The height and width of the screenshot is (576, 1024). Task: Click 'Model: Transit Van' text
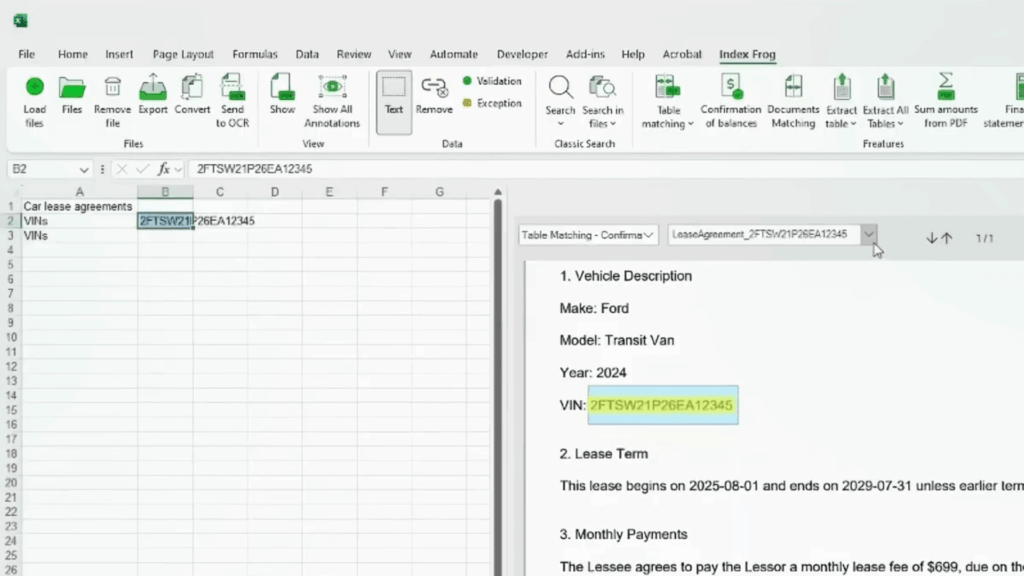(616, 340)
